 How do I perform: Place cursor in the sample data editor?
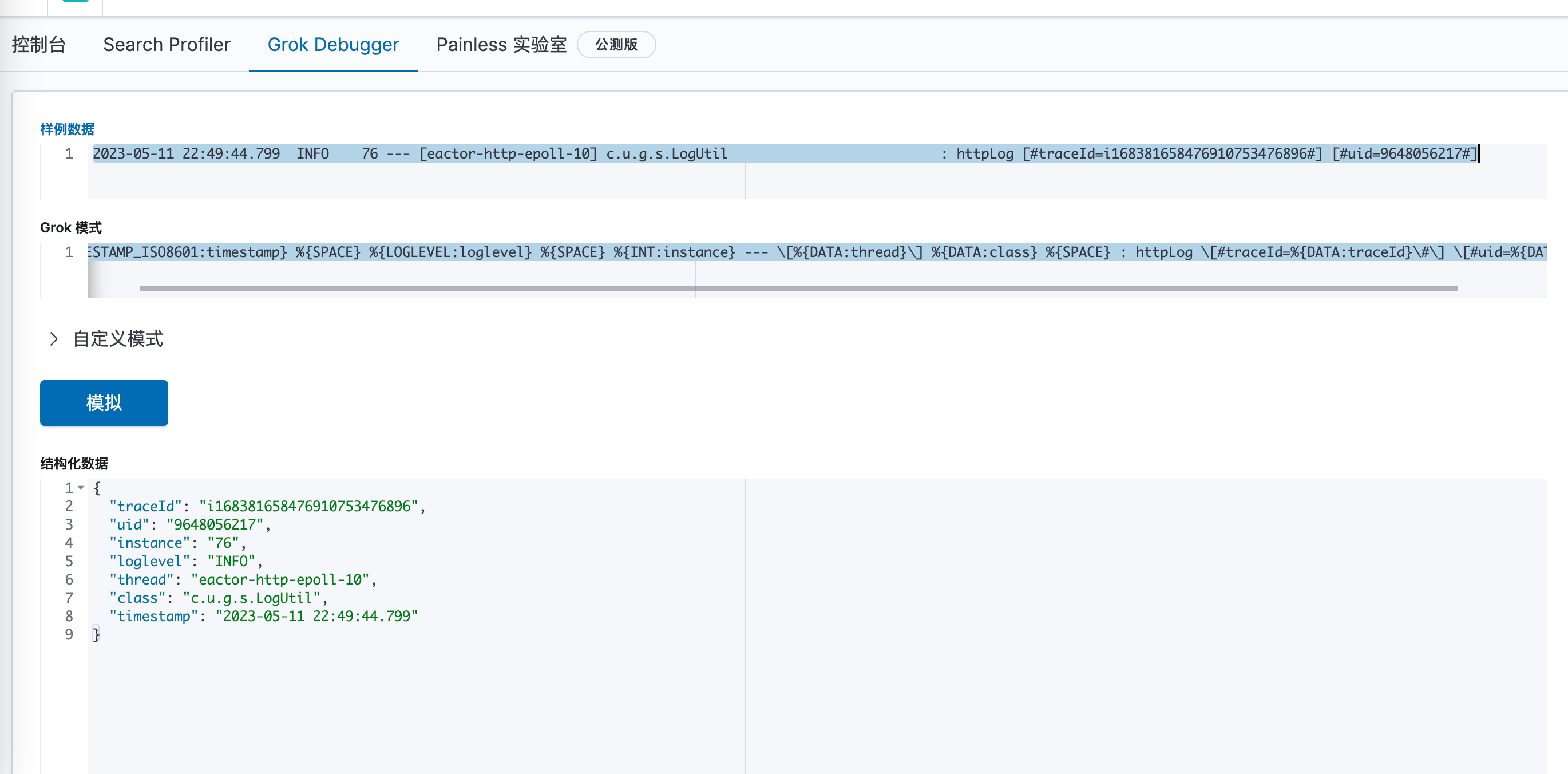pyautogui.click(x=487, y=153)
